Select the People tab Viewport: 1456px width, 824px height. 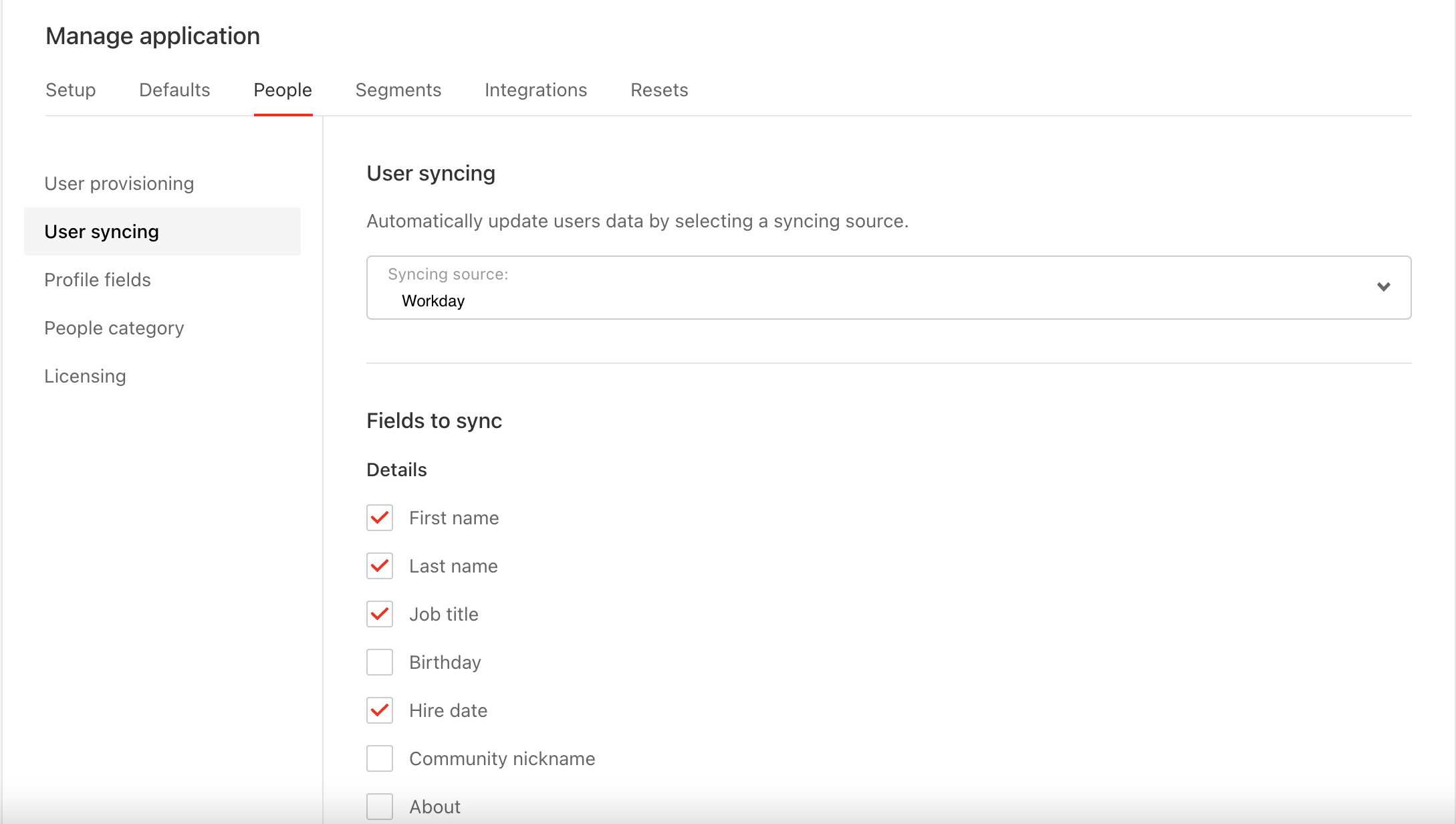point(283,90)
